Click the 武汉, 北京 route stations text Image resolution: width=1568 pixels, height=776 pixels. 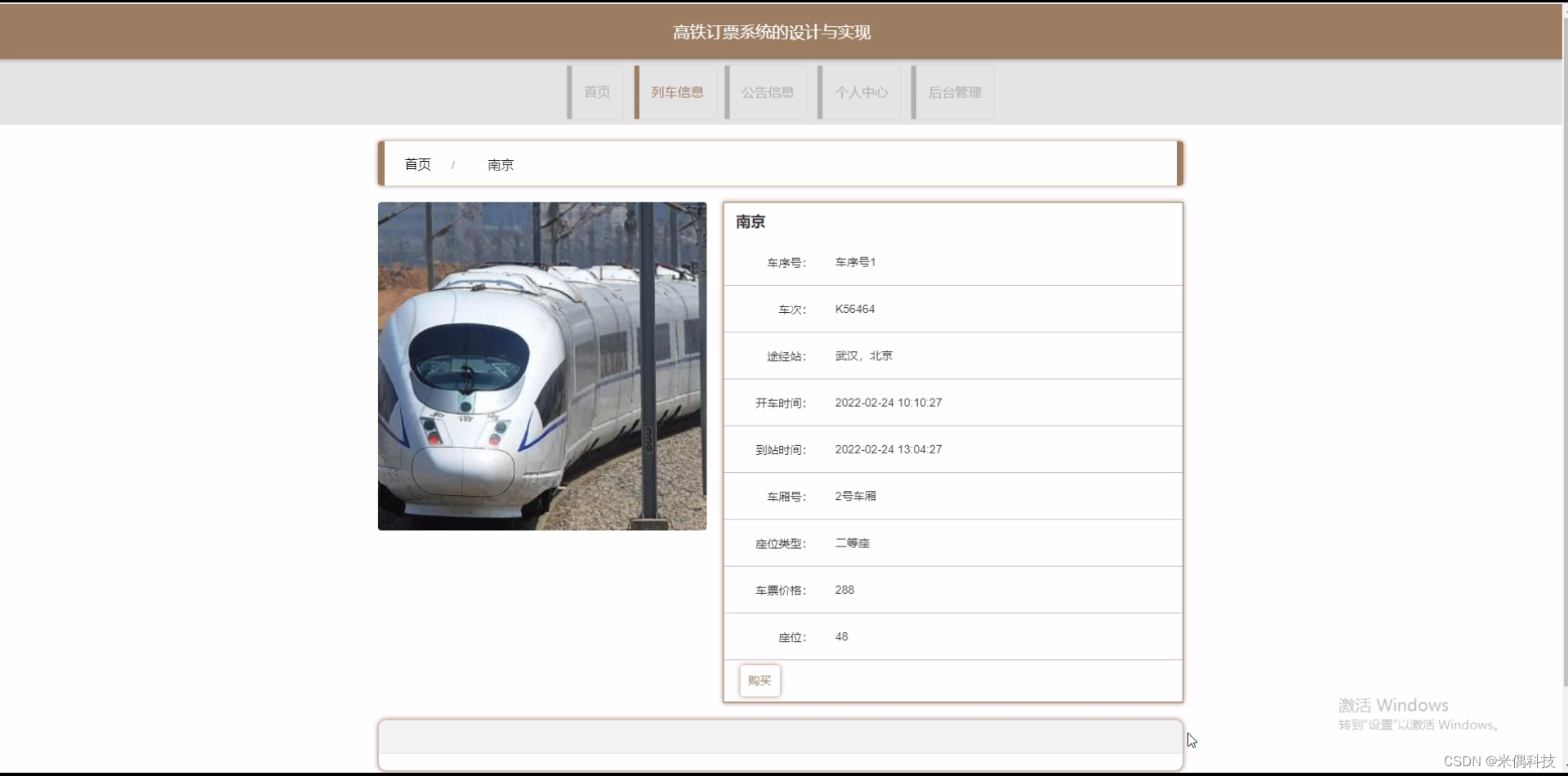pos(863,355)
